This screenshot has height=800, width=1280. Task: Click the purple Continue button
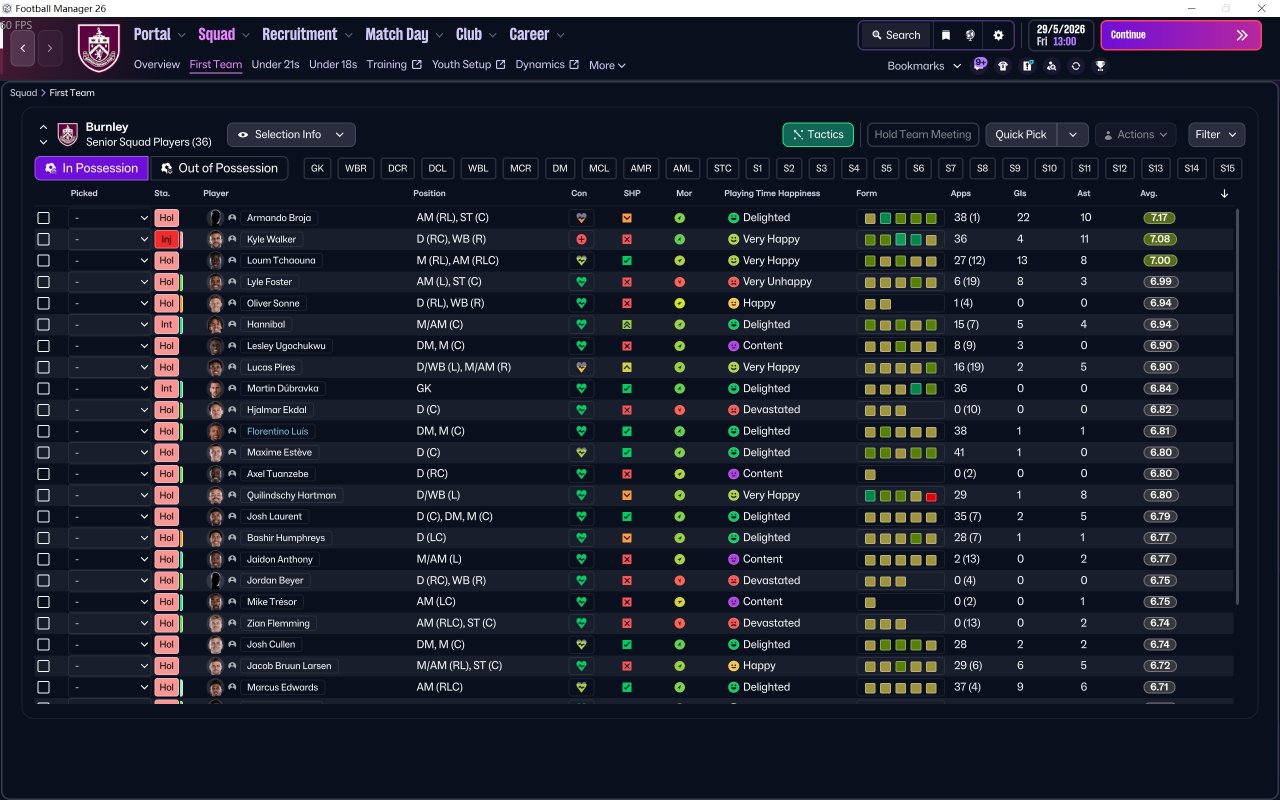click(1181, 35)
